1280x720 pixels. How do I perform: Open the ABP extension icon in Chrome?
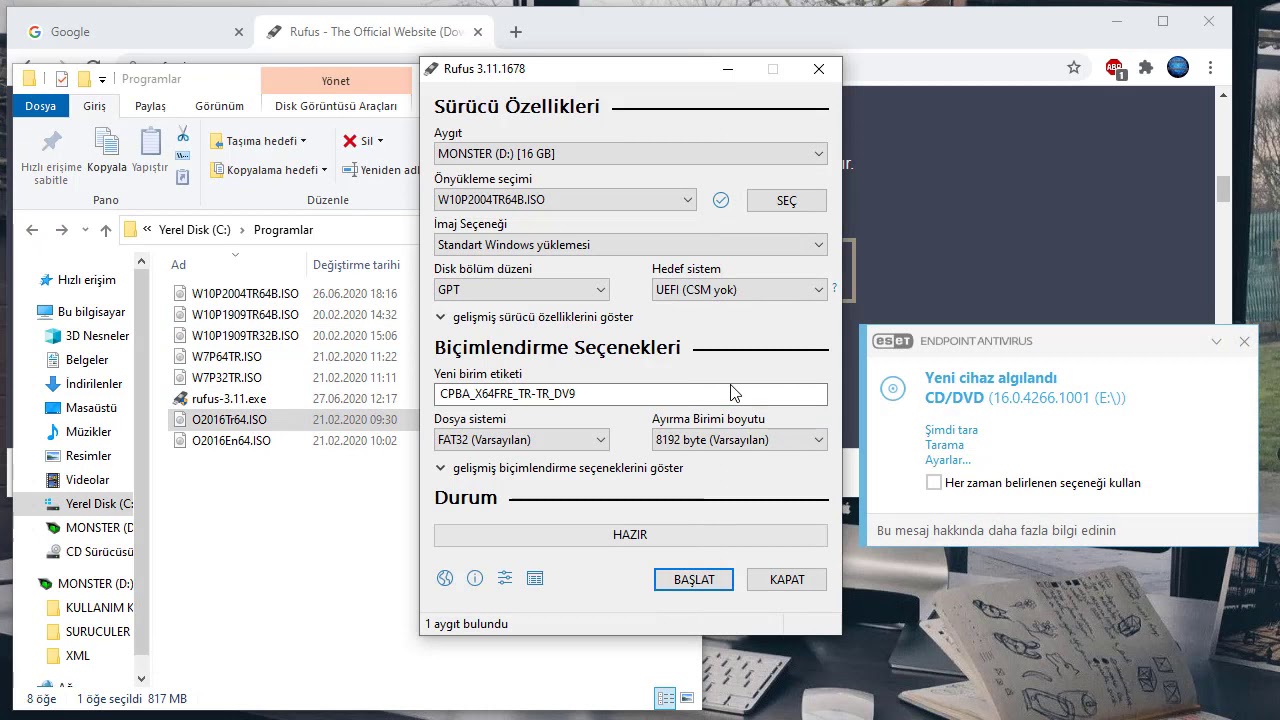tap(1115, 68)
